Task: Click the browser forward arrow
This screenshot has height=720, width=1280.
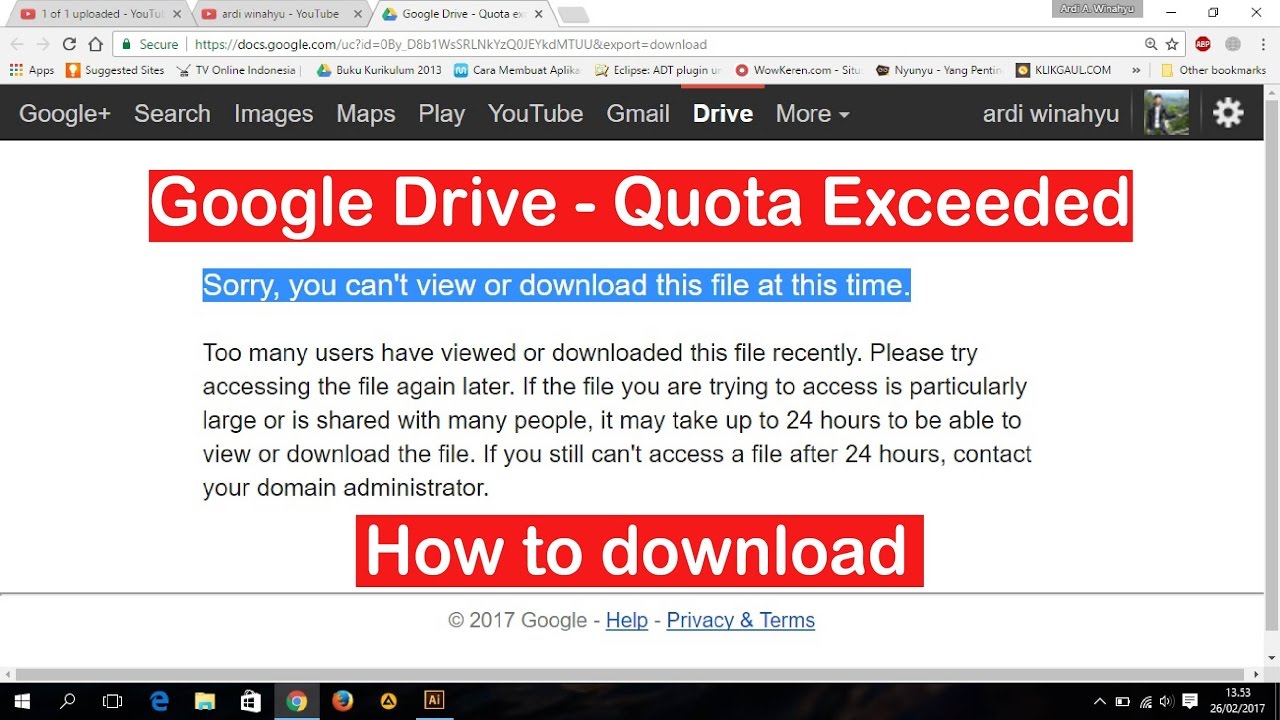Action: click(x=43, y=44)
